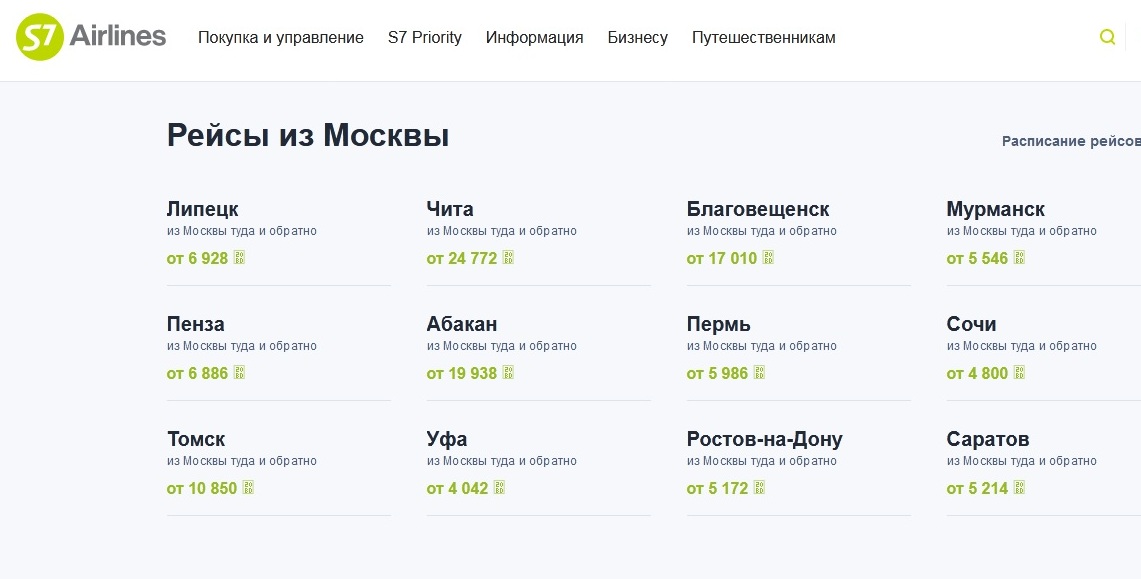Choose the Чита flight from Moscow

coord(450,210)
